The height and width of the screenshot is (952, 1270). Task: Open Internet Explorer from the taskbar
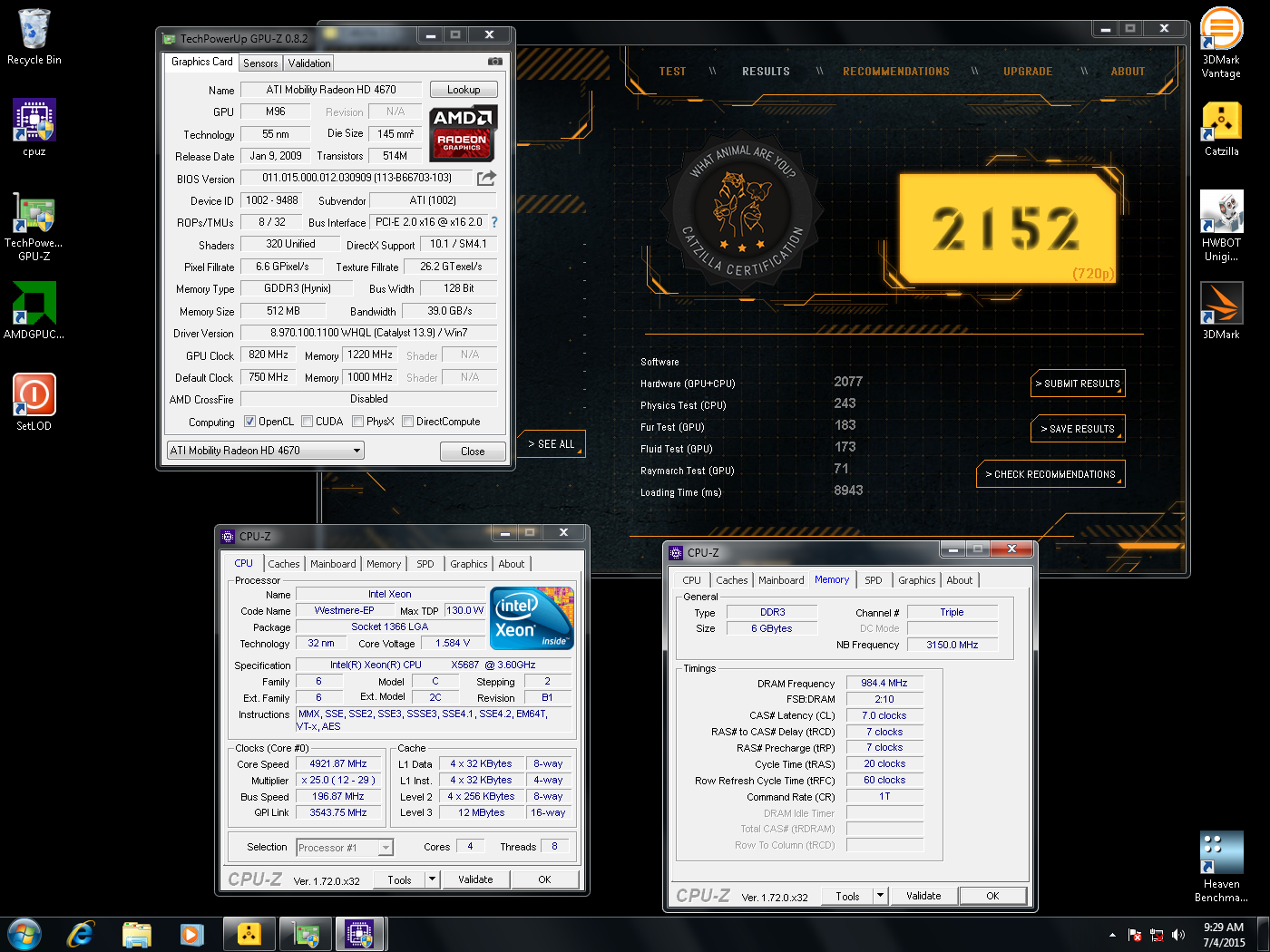click(81, 934)
